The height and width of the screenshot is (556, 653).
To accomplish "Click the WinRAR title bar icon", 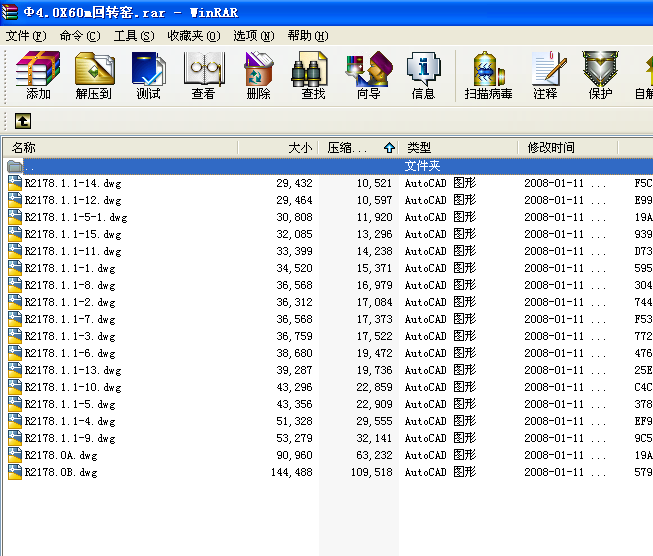I will [10, 12].
